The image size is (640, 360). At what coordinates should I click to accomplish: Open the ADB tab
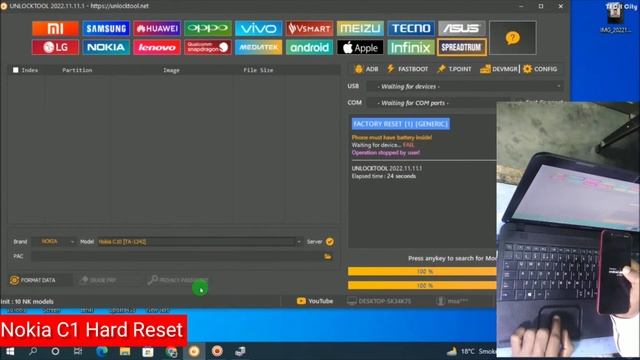click(367, 69)
